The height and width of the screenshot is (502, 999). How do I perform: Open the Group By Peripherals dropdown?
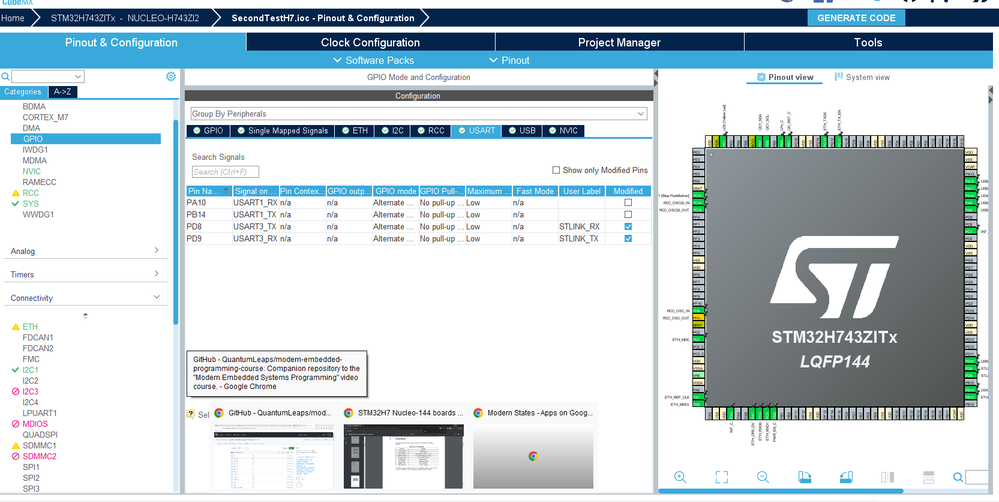pos(419,114)
